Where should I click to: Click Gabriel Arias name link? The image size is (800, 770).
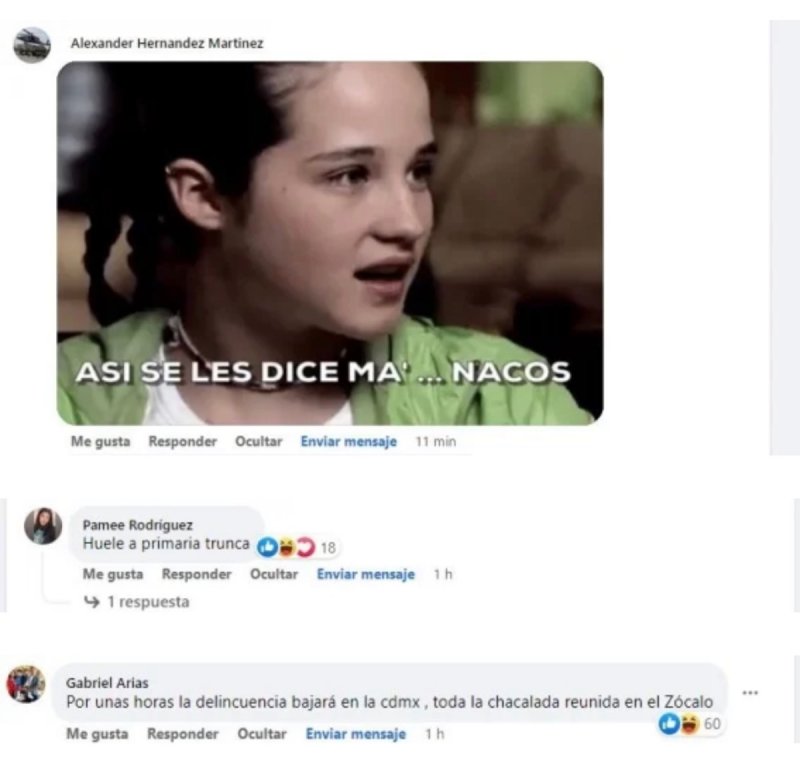107,683
